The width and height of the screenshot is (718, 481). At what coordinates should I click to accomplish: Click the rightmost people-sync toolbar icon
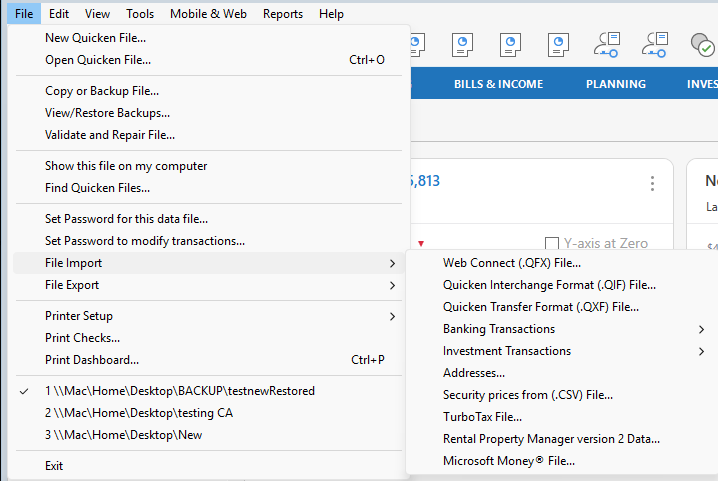tap(655, 44)
